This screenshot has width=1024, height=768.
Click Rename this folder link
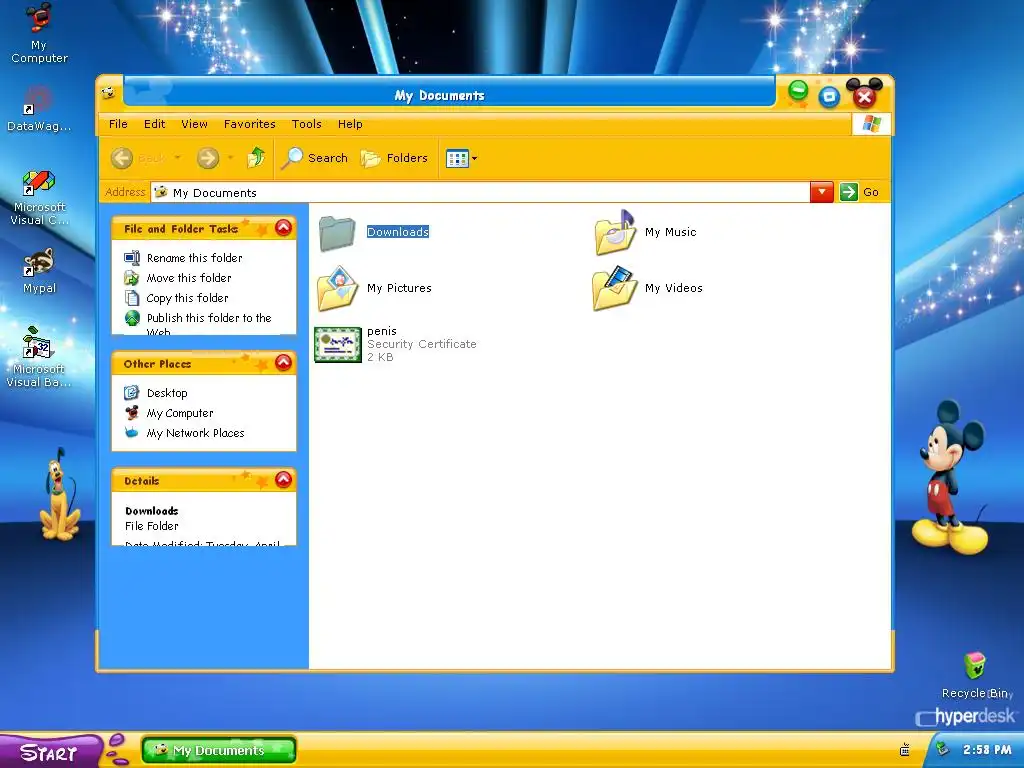coord(195,258)
